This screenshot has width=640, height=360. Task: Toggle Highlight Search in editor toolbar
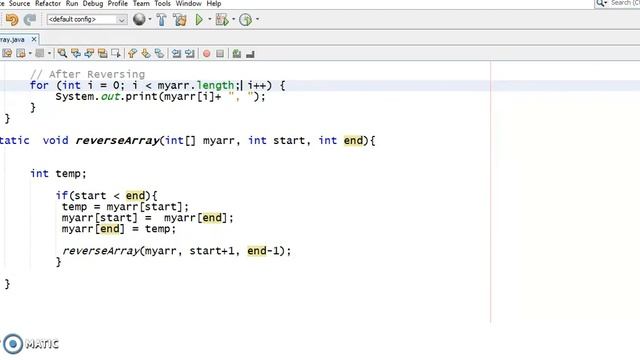click(x=102, y=53)
